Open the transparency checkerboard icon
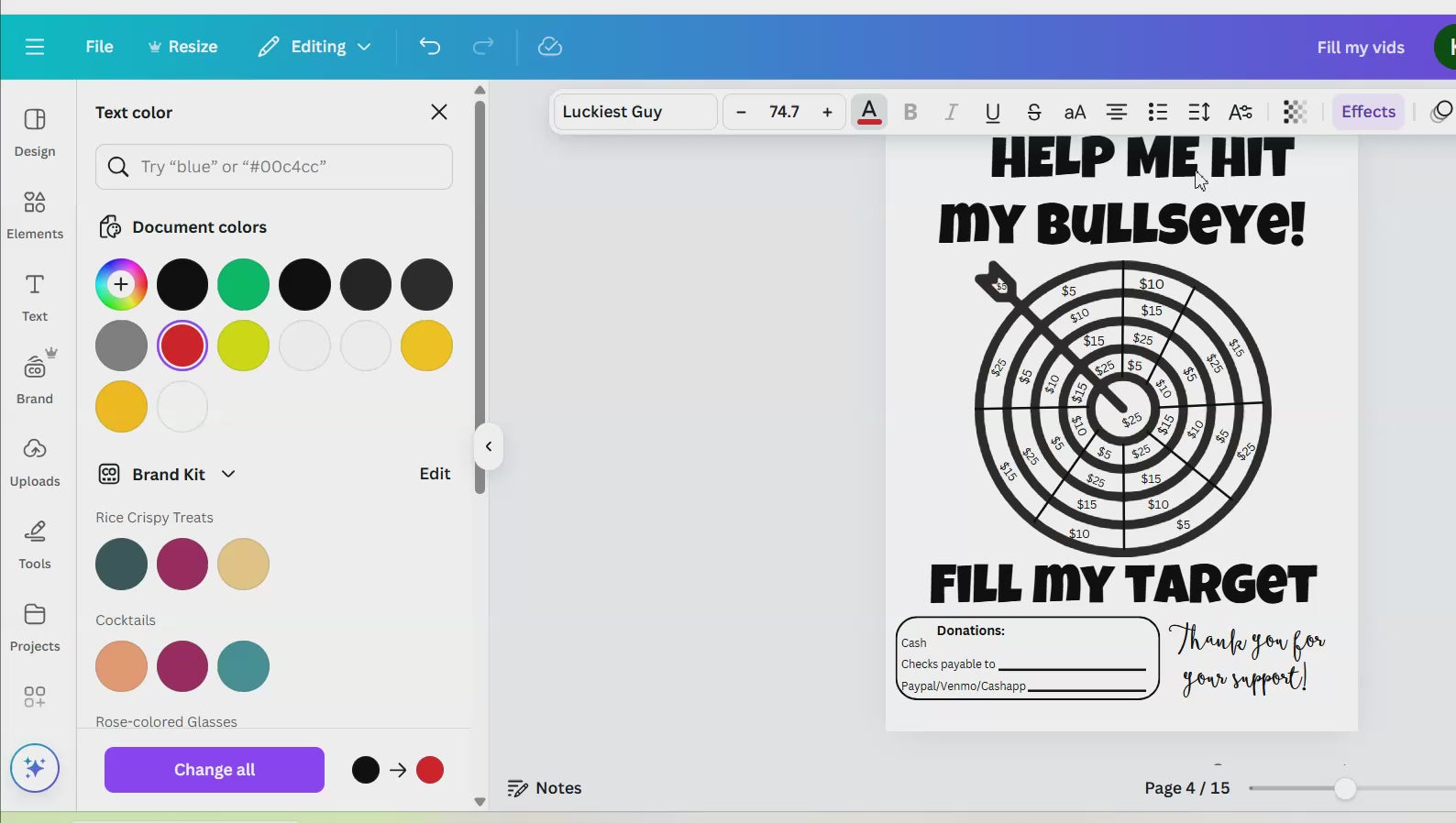 [1294, 112]
